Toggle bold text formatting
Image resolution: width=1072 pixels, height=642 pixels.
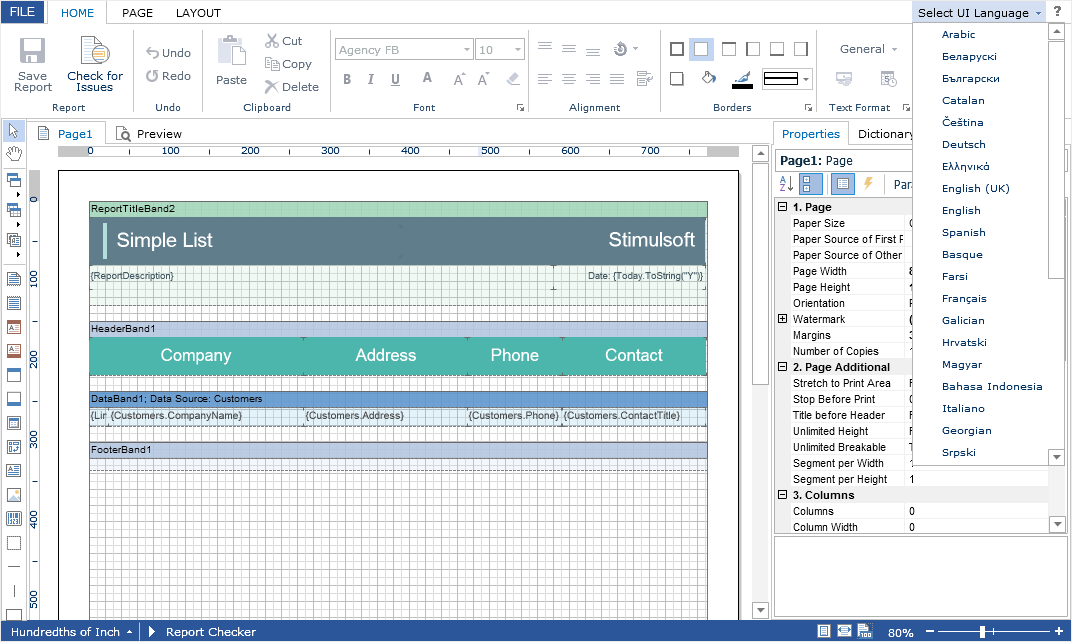(347, 79)
